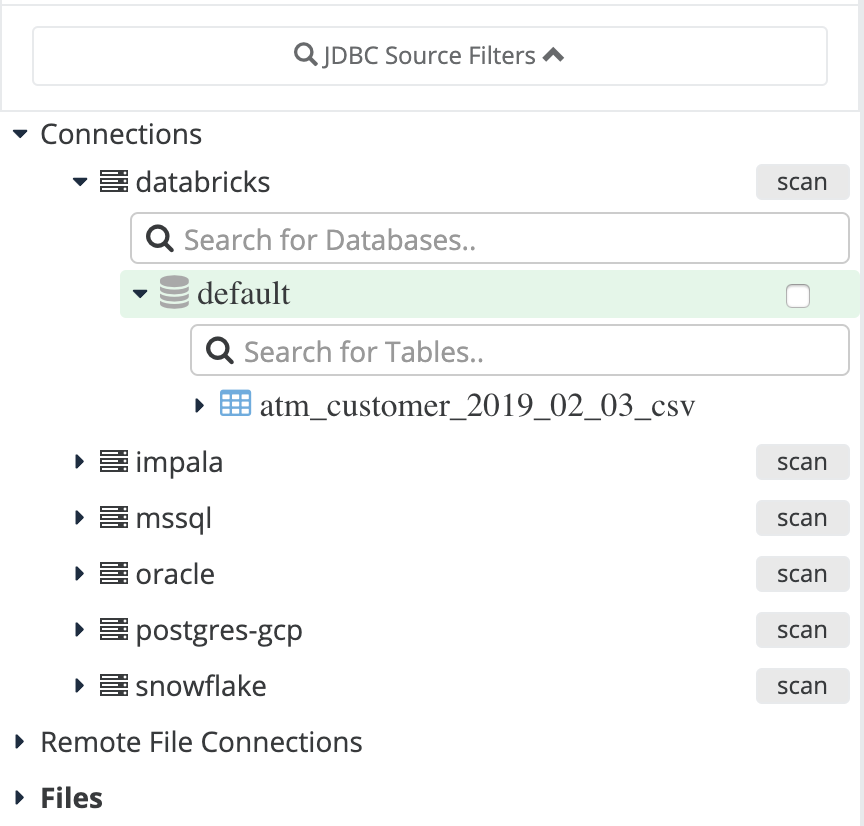Viewport: 864px width, 826px height.
Task: Focus the Search for Tables field
Action: [520, 350]
